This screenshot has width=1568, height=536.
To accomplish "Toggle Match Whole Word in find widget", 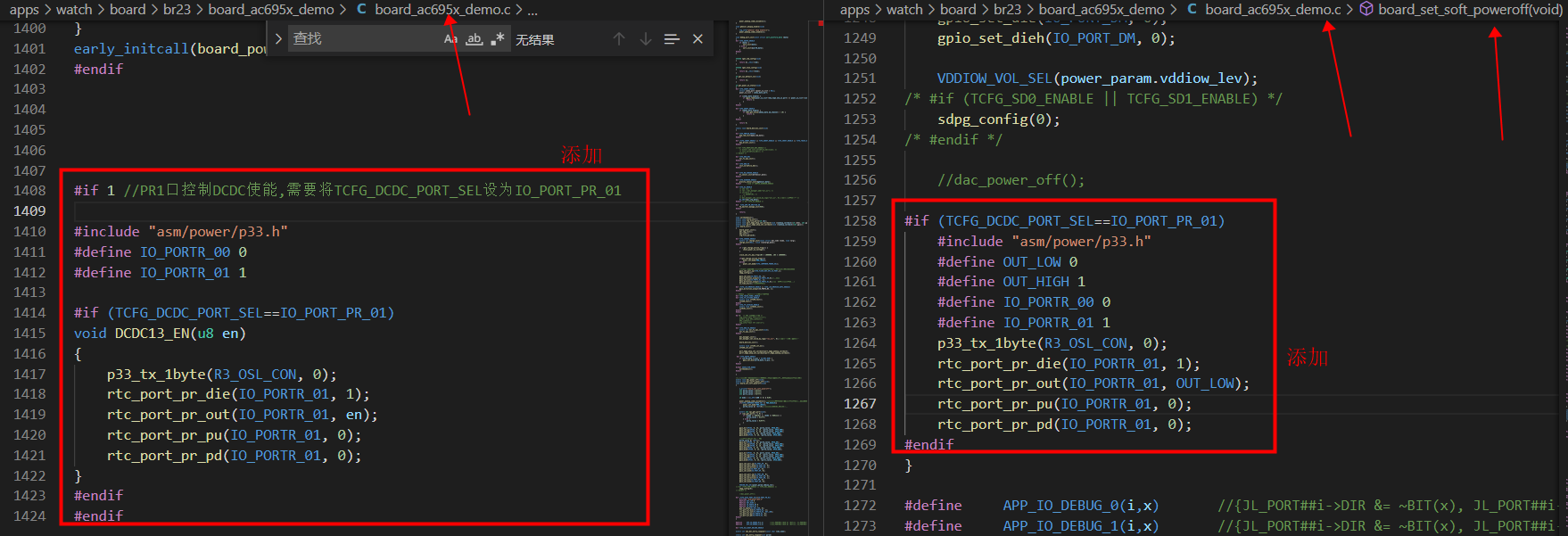I will point(475,39).
